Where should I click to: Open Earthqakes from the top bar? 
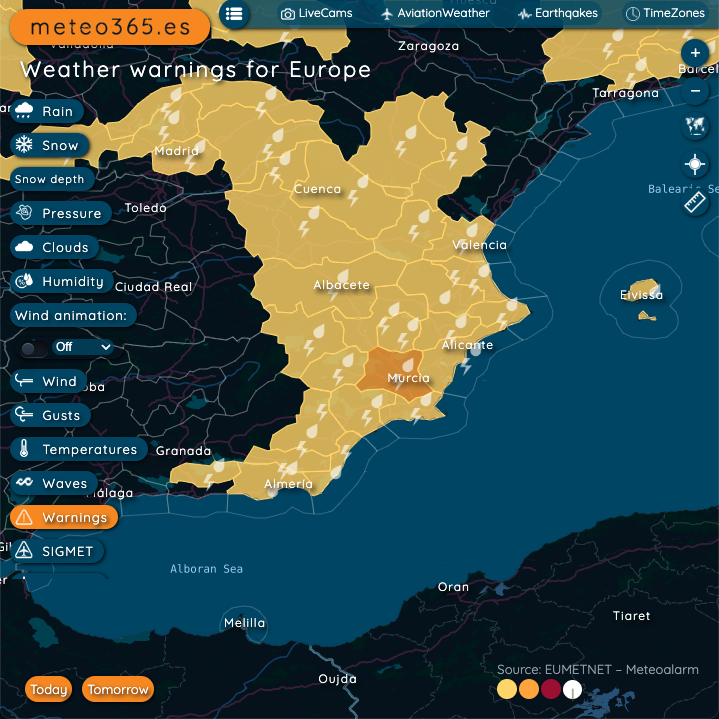click(558, 13)
